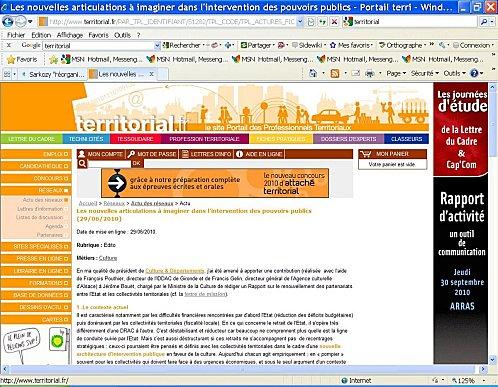Click the Culture métiers link
The height and width of the screenshot is (387, 498).
(108, 258)
